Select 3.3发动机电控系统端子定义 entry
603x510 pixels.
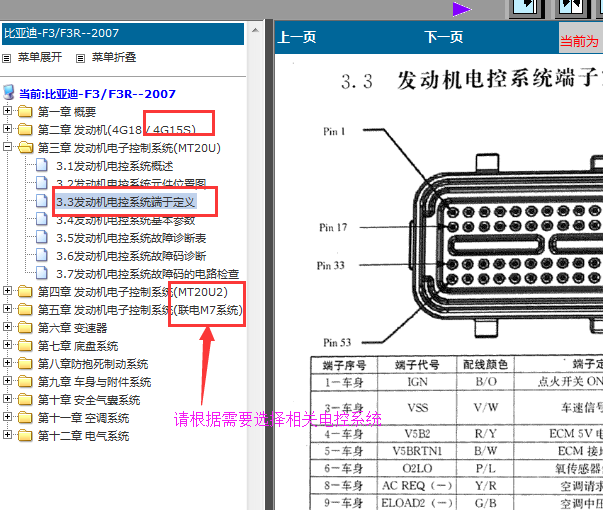pos(126,202)
